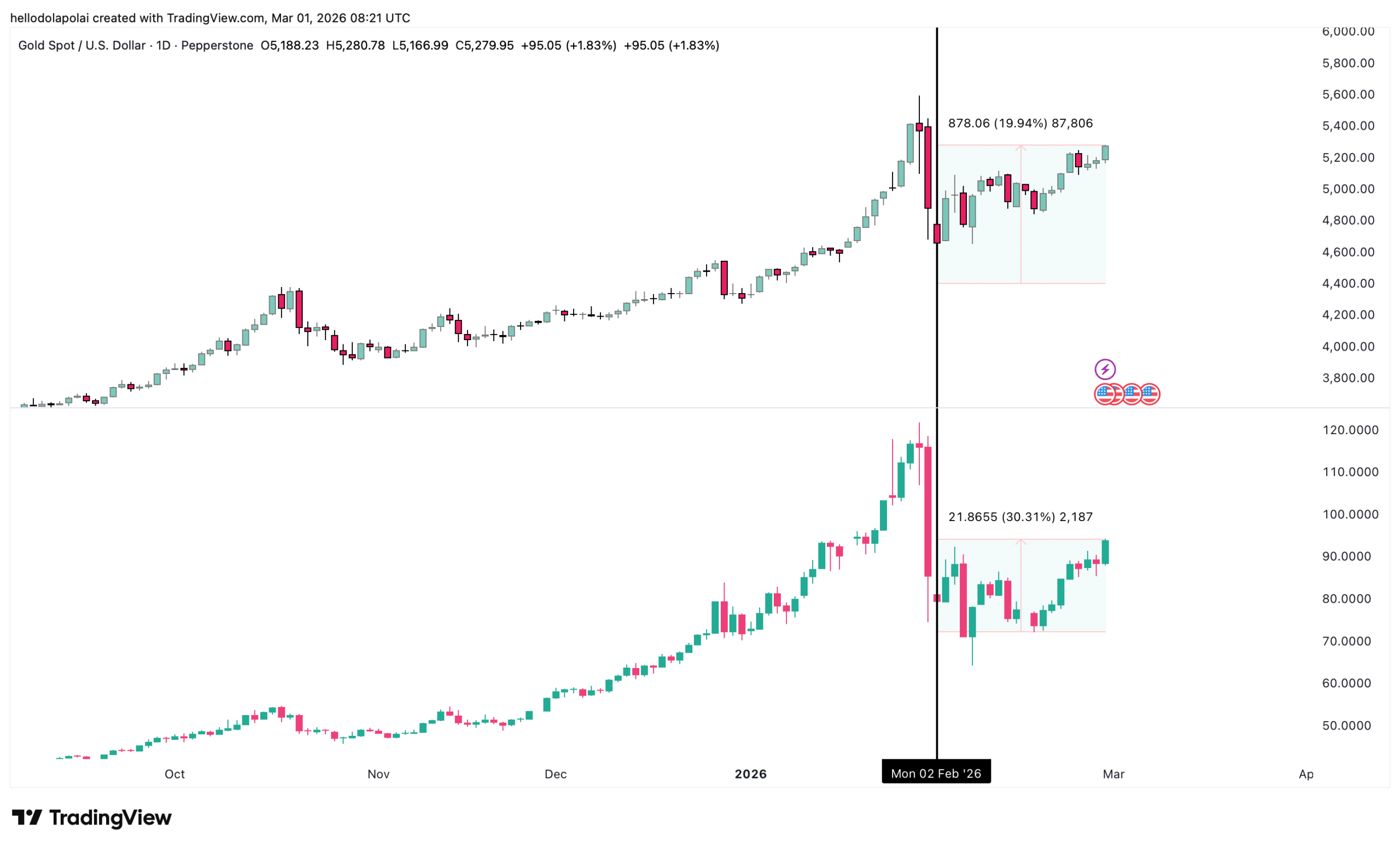Click the Dec label on the time axis
The image size is (1400, 848).
555,774
